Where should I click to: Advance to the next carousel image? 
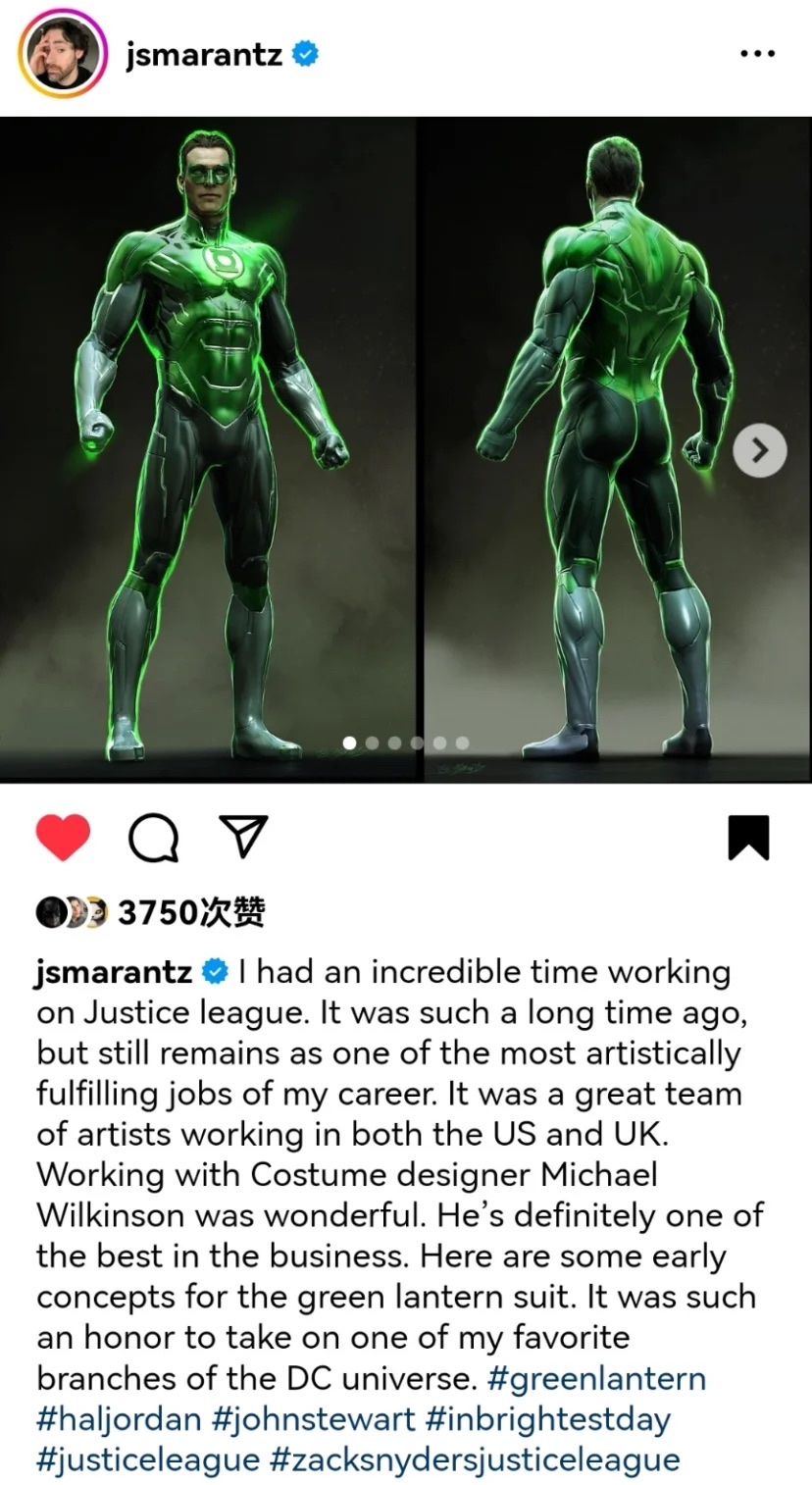click(x=760, y=450)
